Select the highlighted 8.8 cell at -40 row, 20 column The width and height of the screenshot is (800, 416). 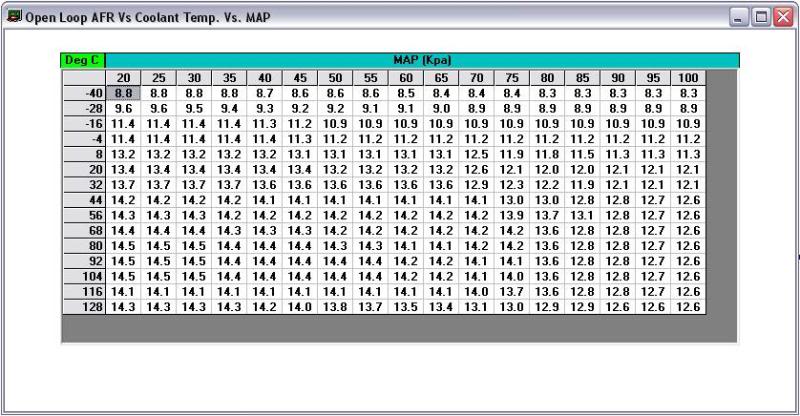click(x=123, y=93)
